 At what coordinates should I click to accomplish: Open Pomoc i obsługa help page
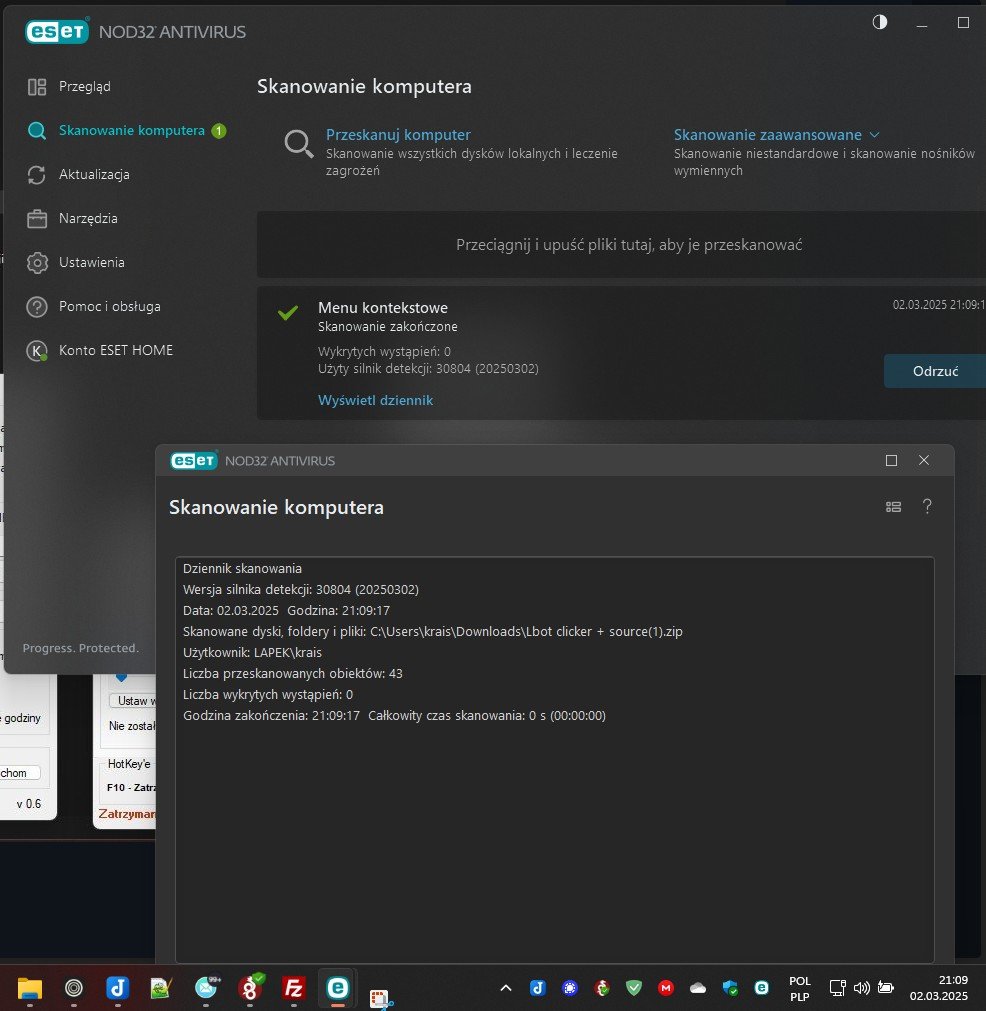pos(109,307)
